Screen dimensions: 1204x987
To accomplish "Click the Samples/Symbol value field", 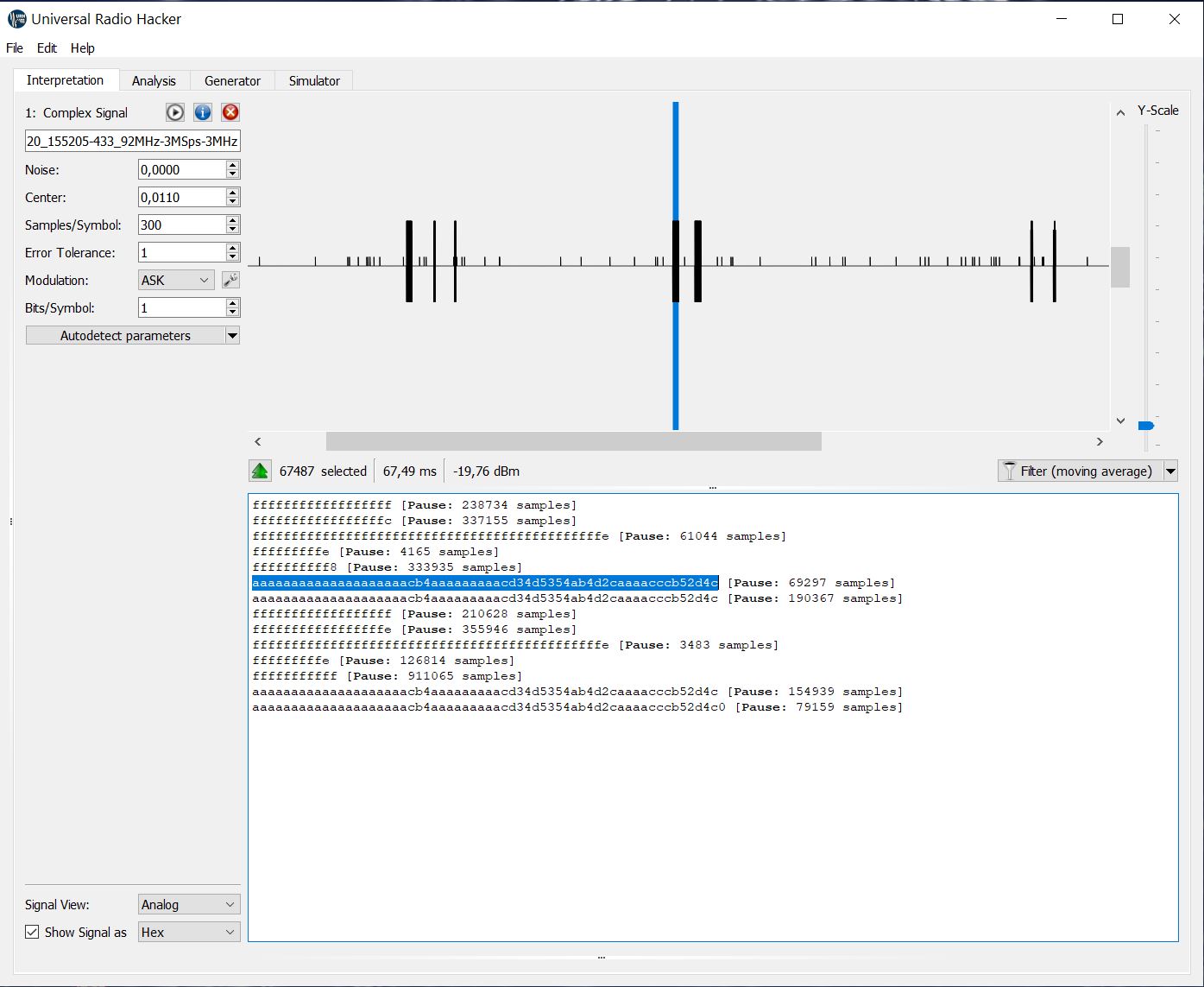I will (181, 225).
